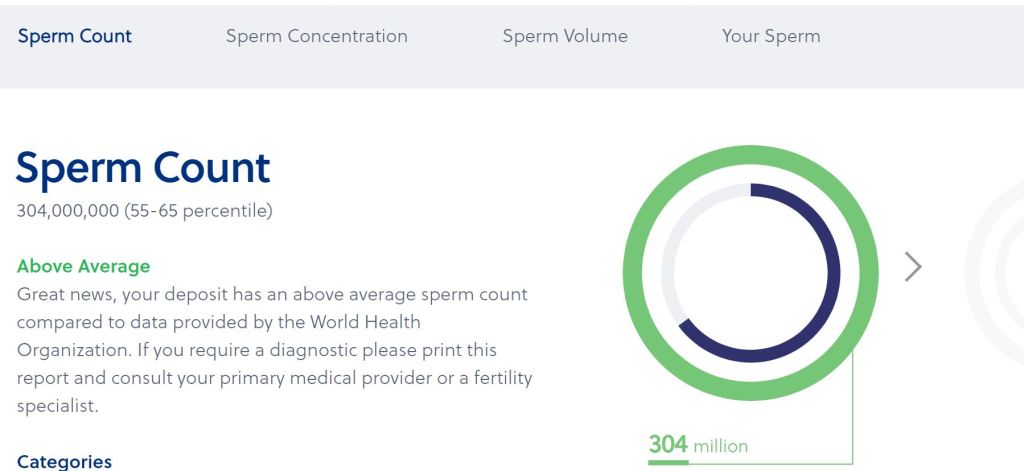Click the large "Sperm Count" heading

click(x=143, y=167)
